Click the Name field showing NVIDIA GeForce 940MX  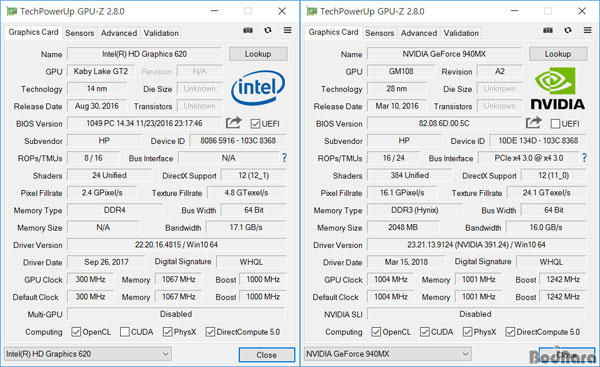(444, 54)
